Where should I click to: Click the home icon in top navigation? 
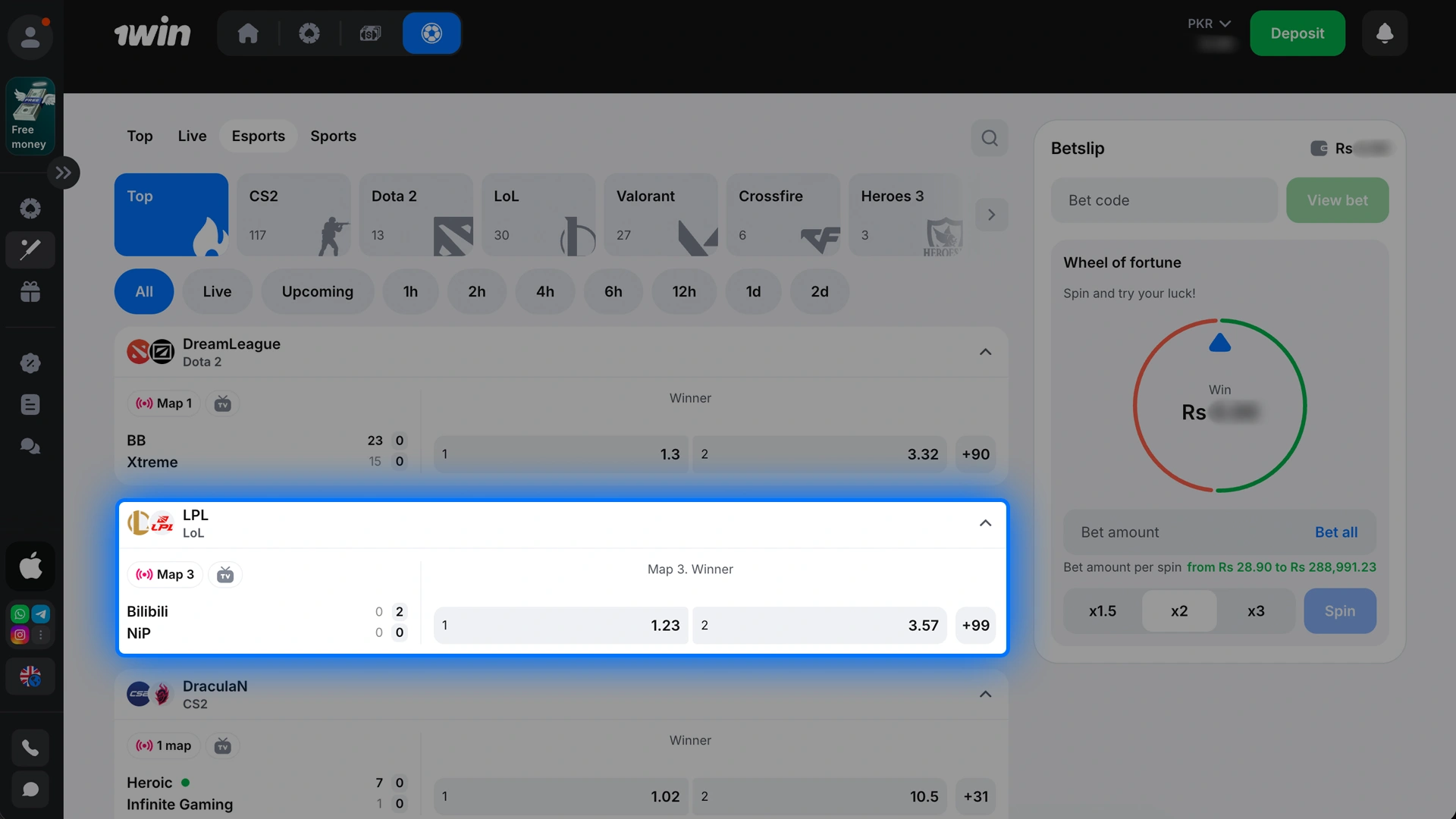[248, 33]
